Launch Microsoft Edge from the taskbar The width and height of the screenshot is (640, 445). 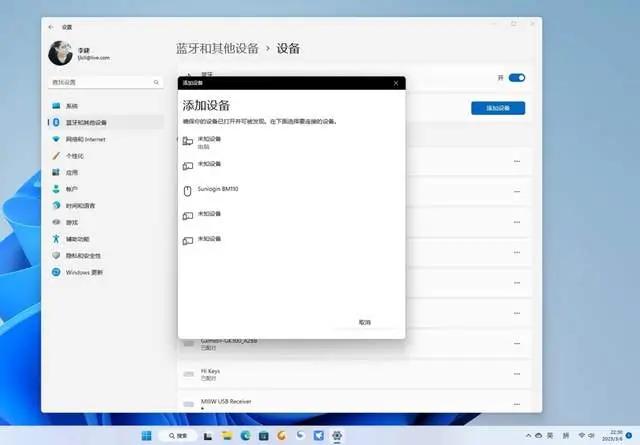pyautogui.click(x=245, y=436)
